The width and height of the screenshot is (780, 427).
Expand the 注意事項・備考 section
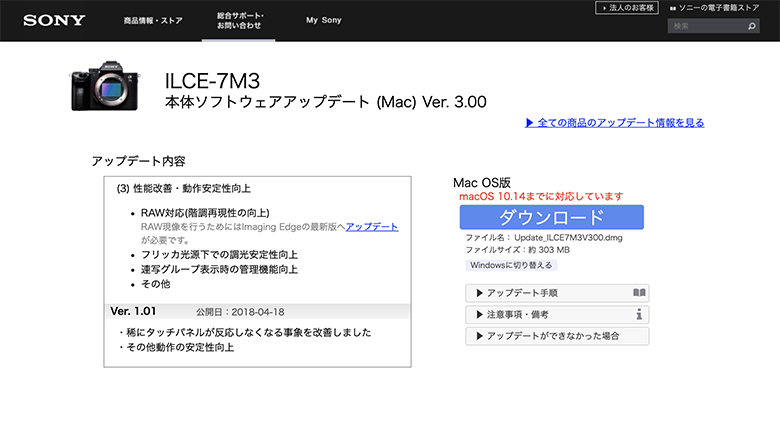(557, 315)
